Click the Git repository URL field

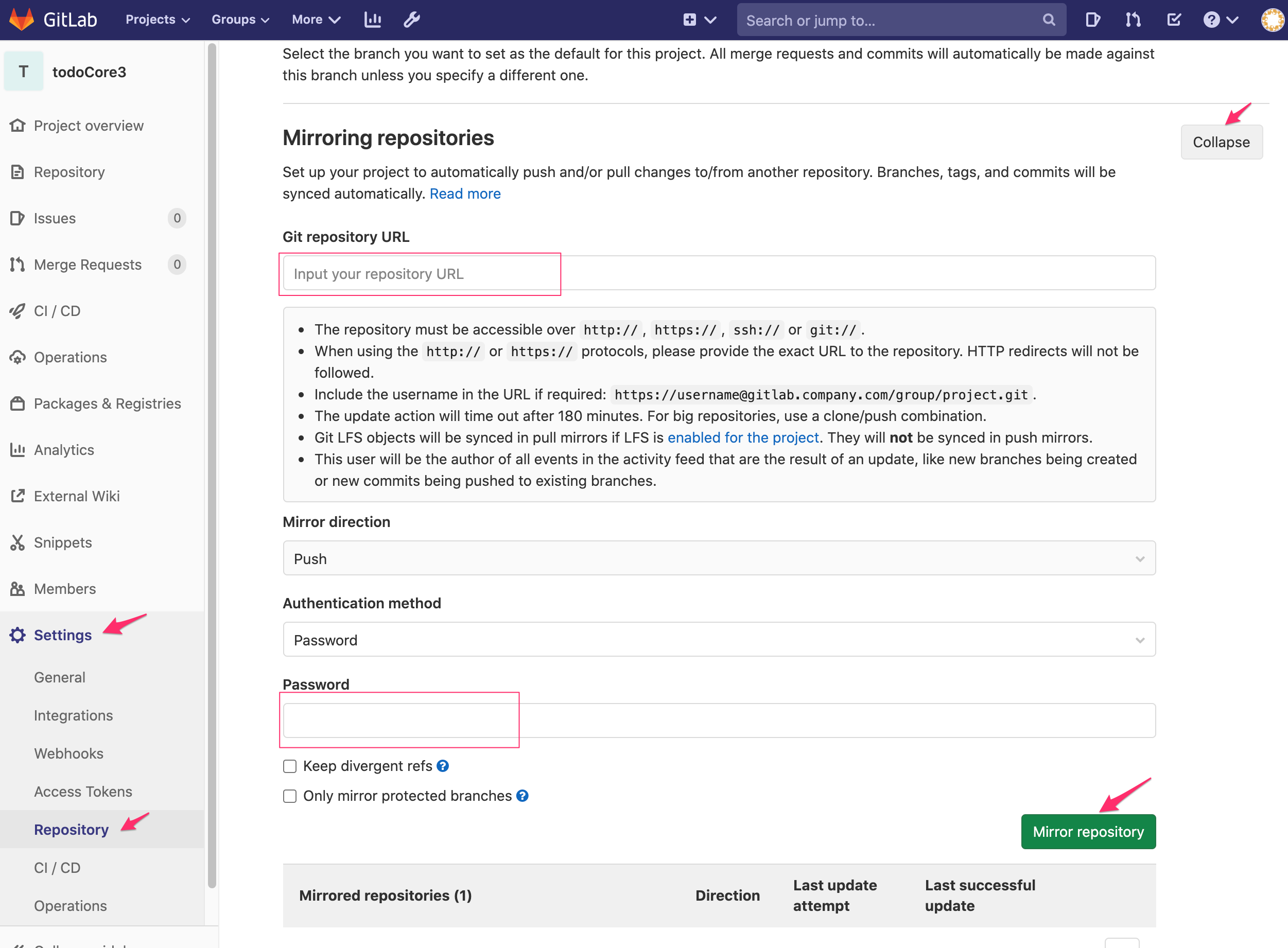(719, 274)
